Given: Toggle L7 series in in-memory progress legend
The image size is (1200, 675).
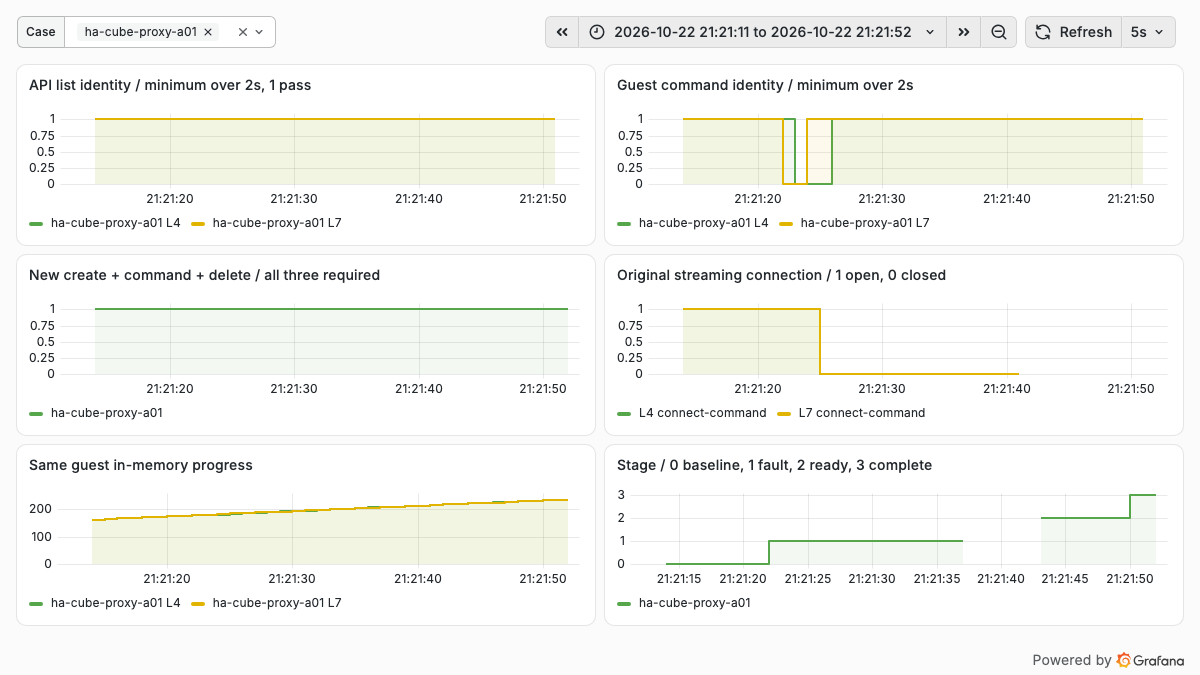Looking at the screenshot, I should (277, 603).
